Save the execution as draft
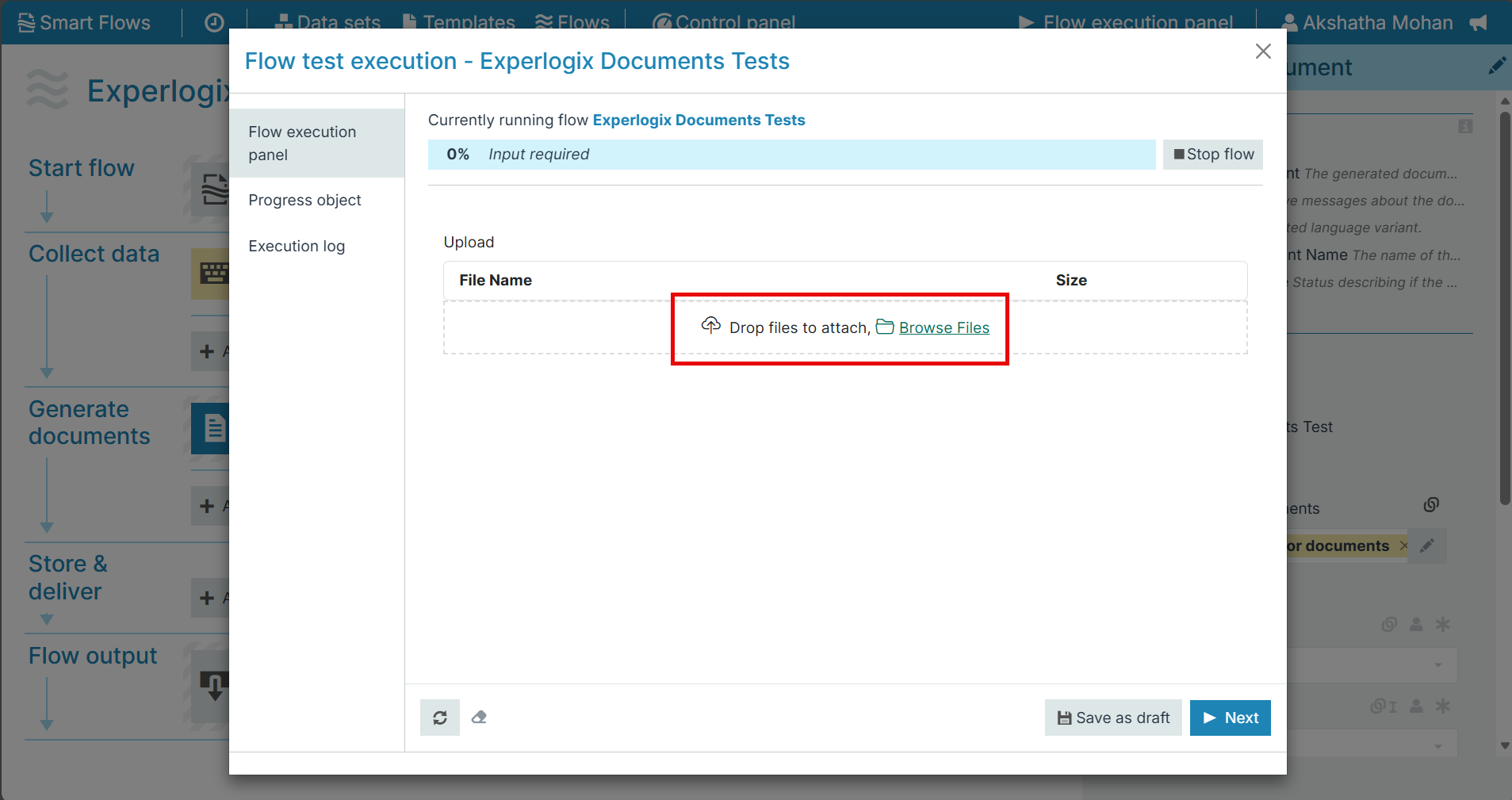 [1113, 718]
